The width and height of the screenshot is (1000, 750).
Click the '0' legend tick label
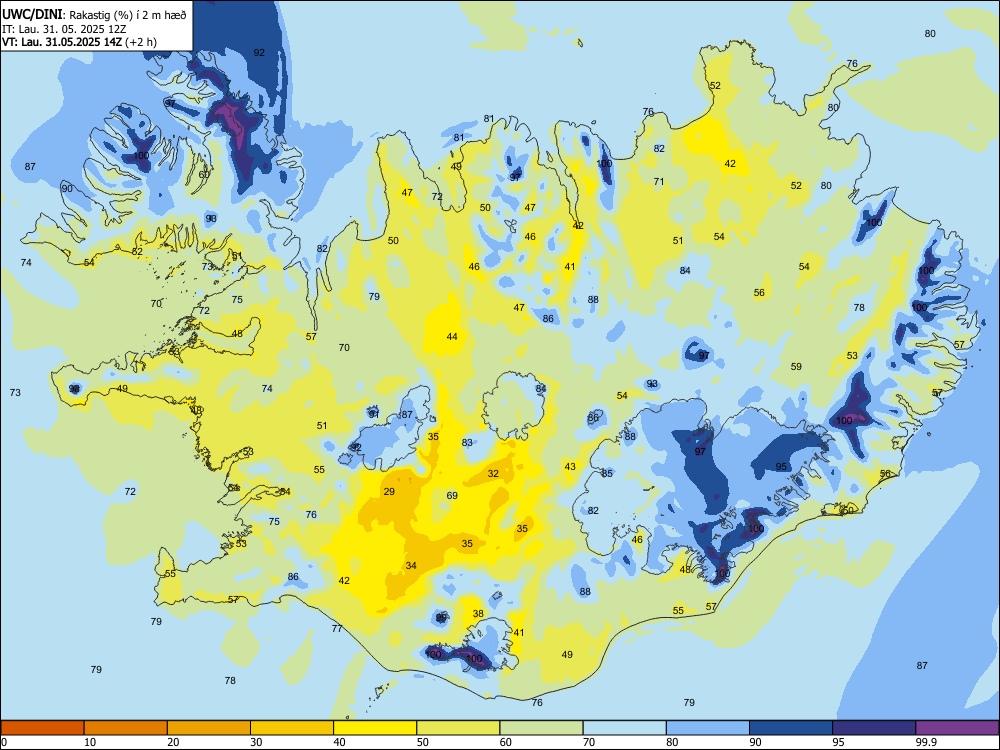4,742
